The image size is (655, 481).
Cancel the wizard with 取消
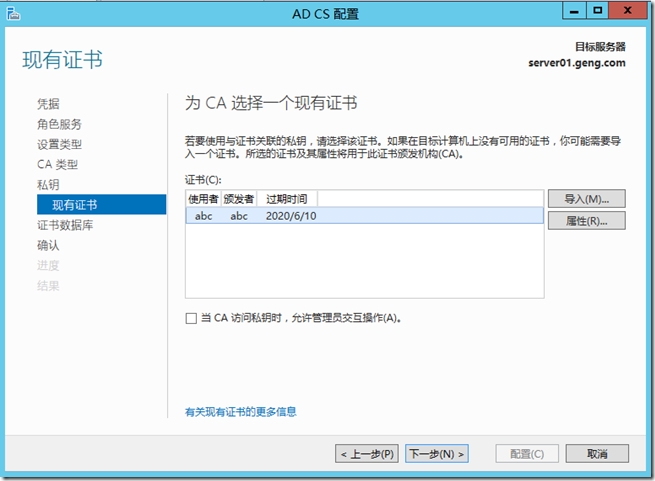click(x=597, y=454)
